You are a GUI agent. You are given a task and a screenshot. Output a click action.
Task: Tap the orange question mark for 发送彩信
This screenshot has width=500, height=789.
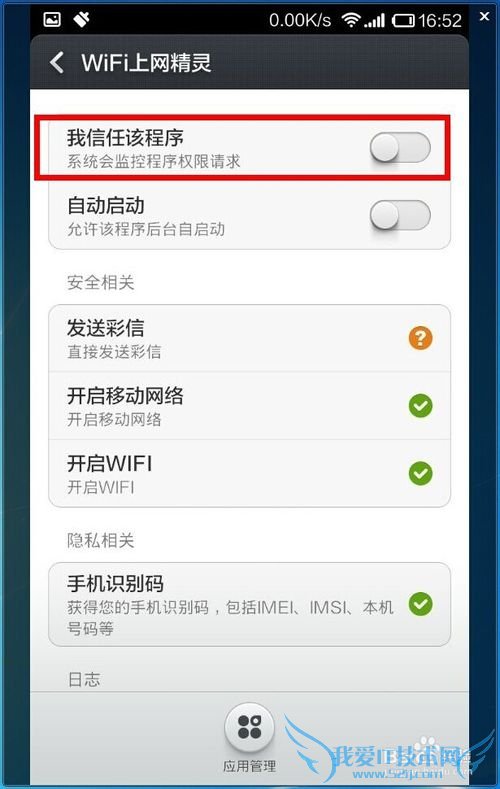point(421,338)
